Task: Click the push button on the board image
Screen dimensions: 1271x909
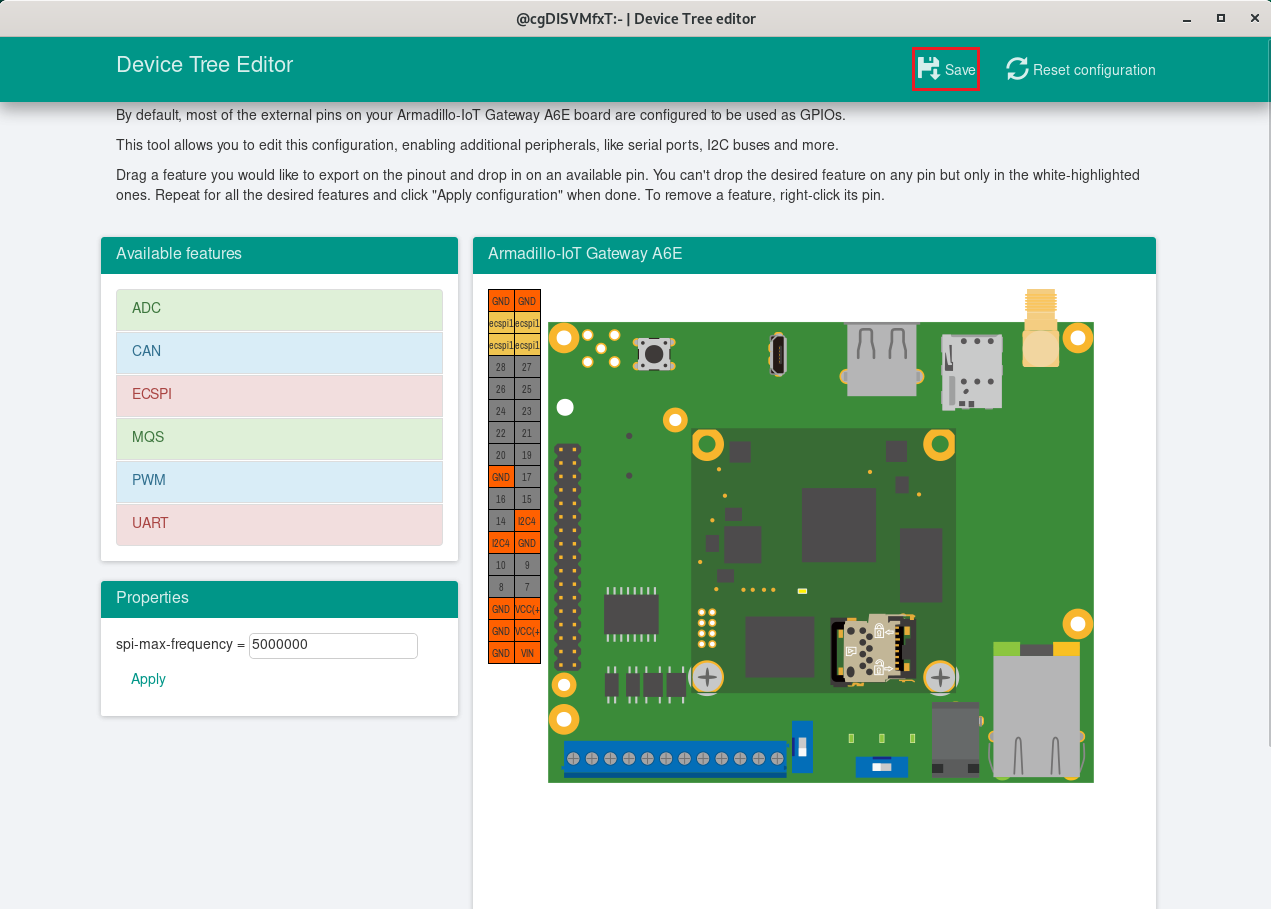Action: point(655,353)
